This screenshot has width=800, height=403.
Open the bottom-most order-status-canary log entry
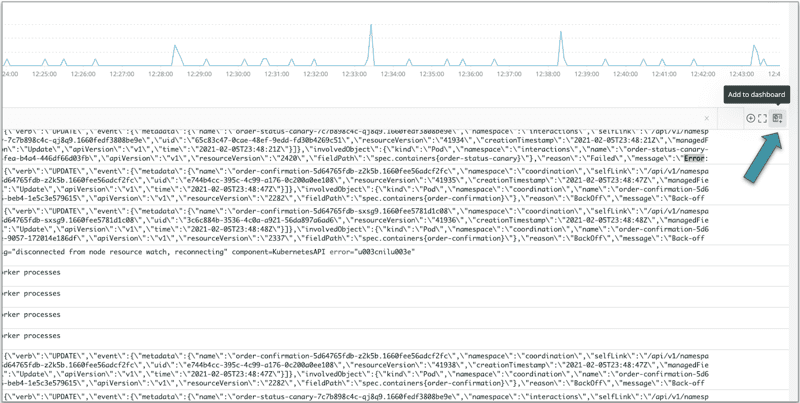point(350,397)
